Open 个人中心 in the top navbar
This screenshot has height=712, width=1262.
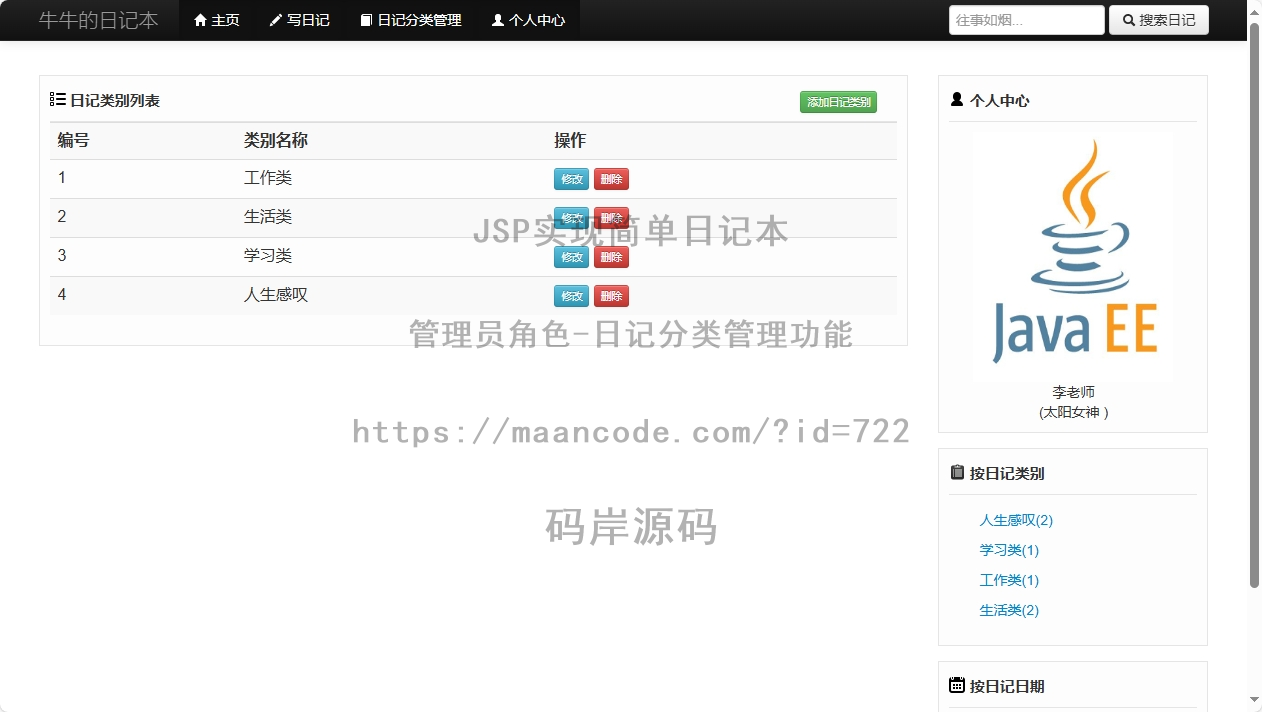[x=528, y=20]
